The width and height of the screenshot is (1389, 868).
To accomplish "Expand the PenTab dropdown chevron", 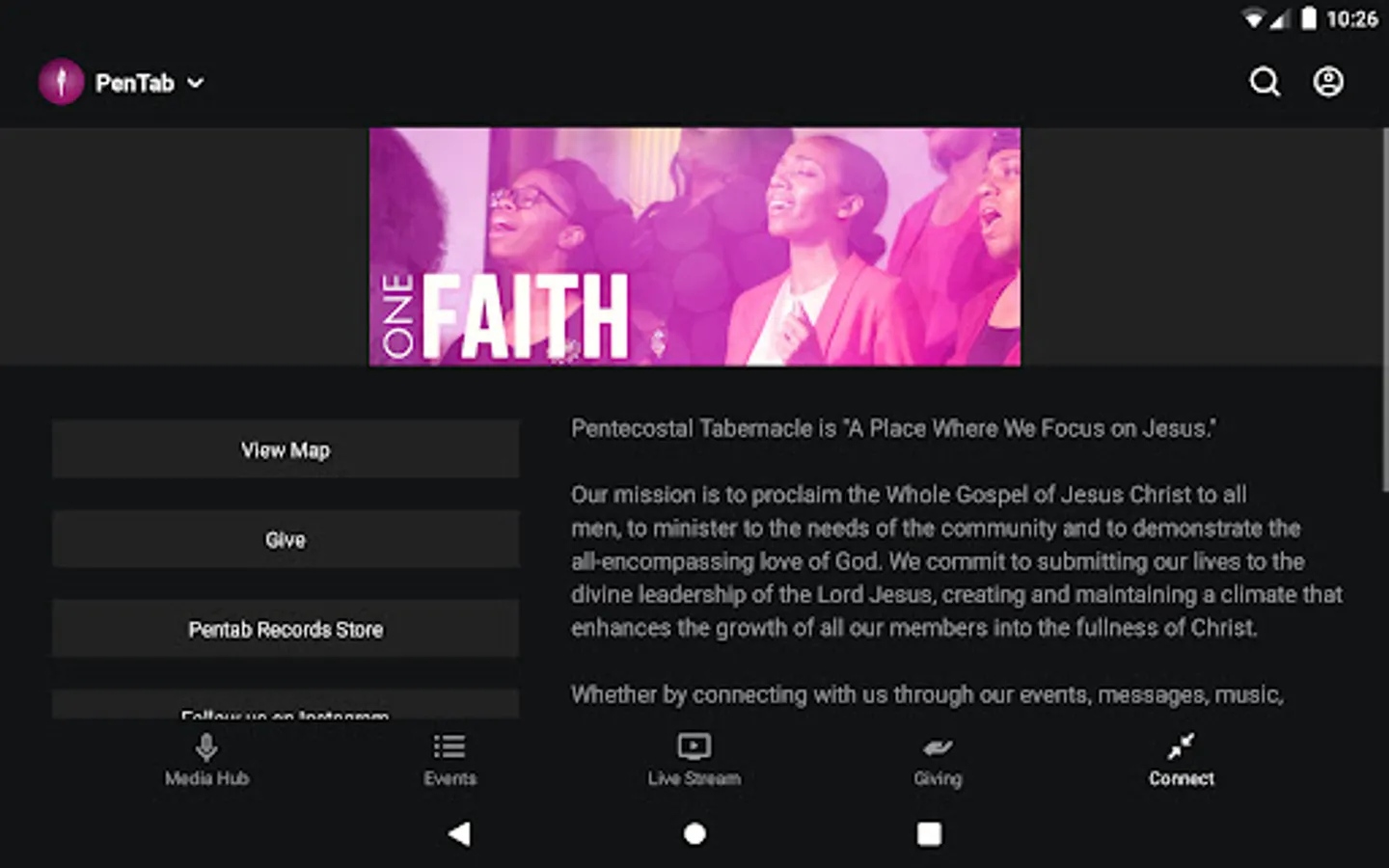I will coord(196,83).
